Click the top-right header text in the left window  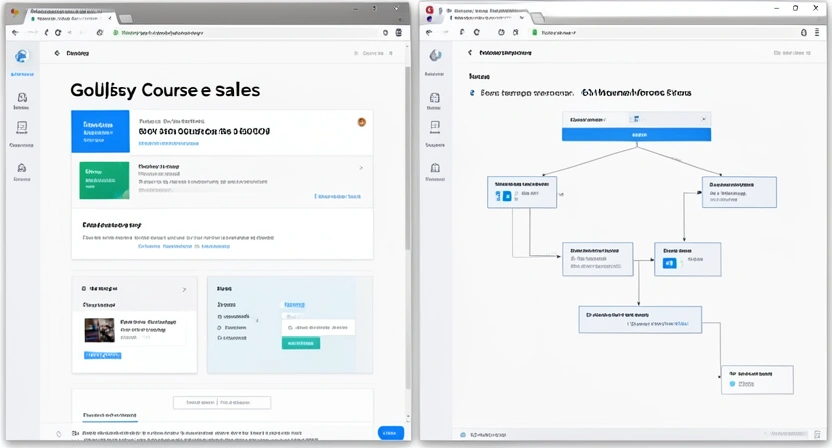pos(373,53)
